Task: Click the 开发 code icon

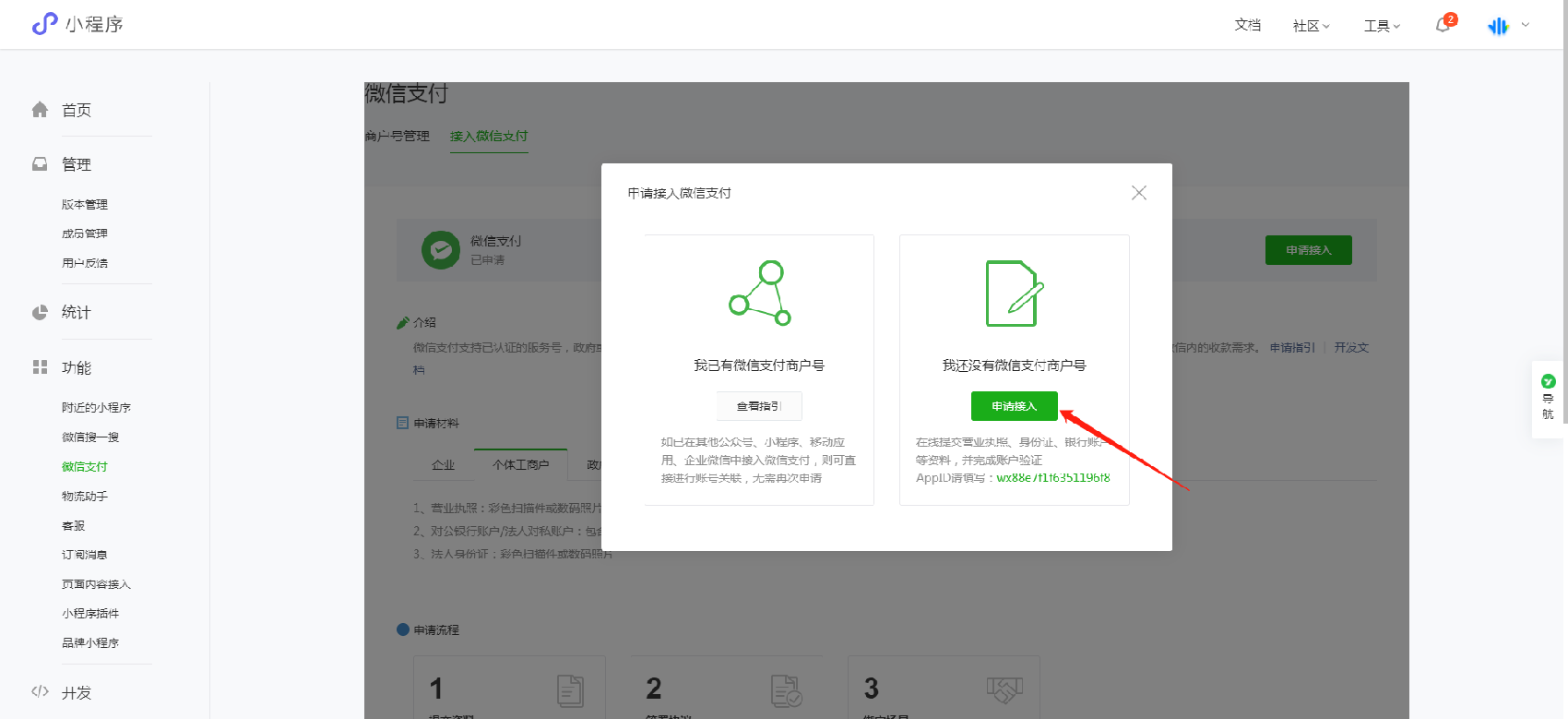Action: (x=40, y=691)
